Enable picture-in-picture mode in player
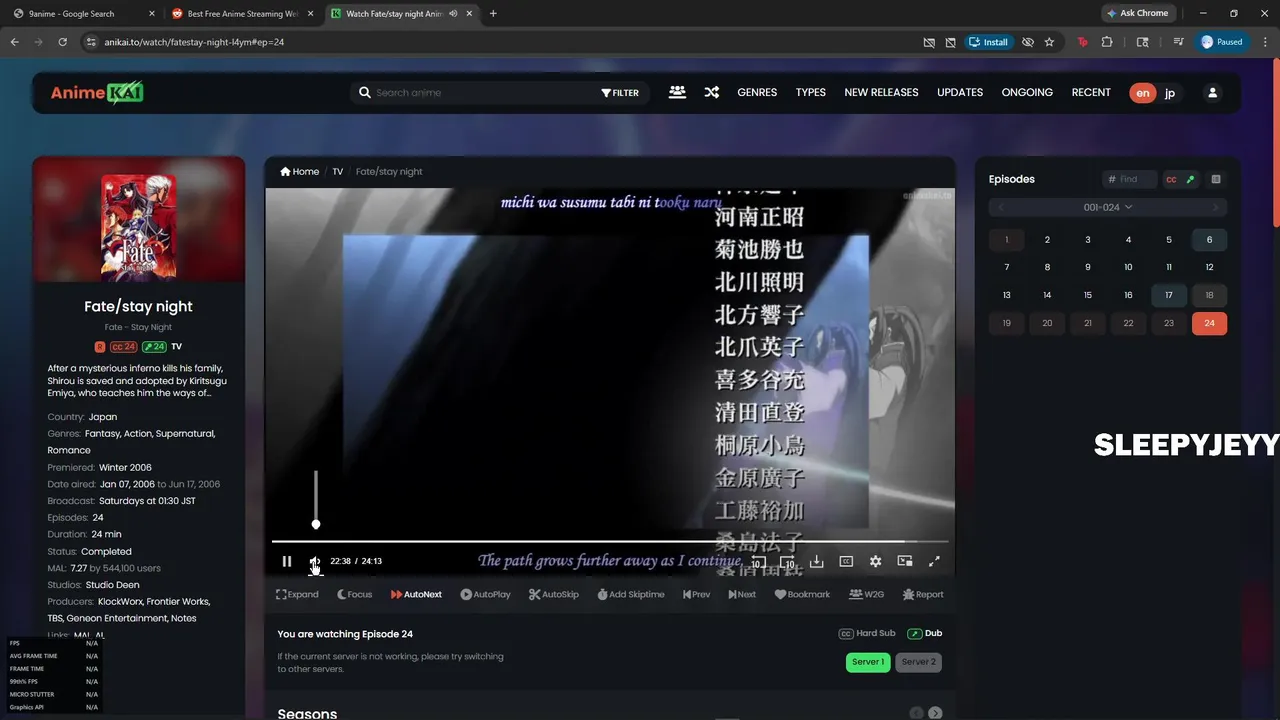Screen dimensions: 1280x720 905,562
